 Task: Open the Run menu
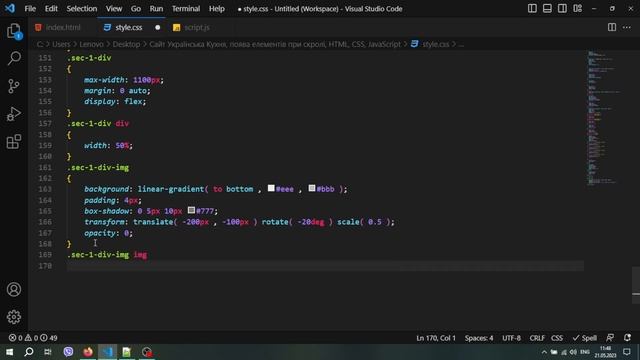tap(156, 9)
